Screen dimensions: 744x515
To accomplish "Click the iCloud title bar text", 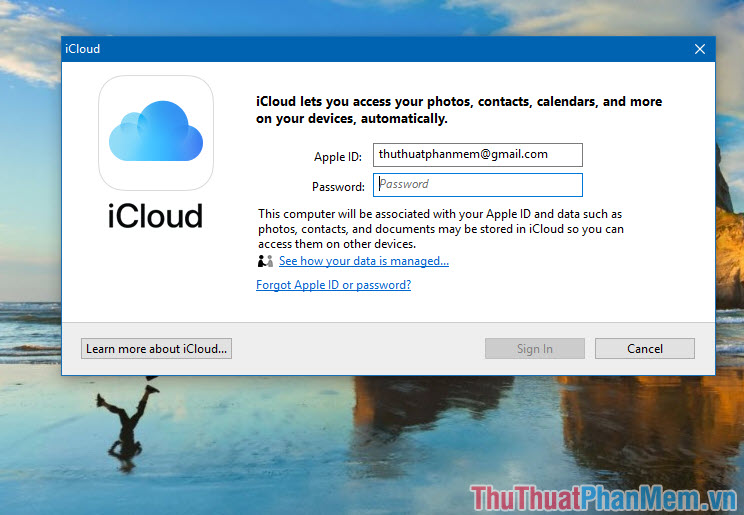I will pyautogui.click(x=83, y=49).
